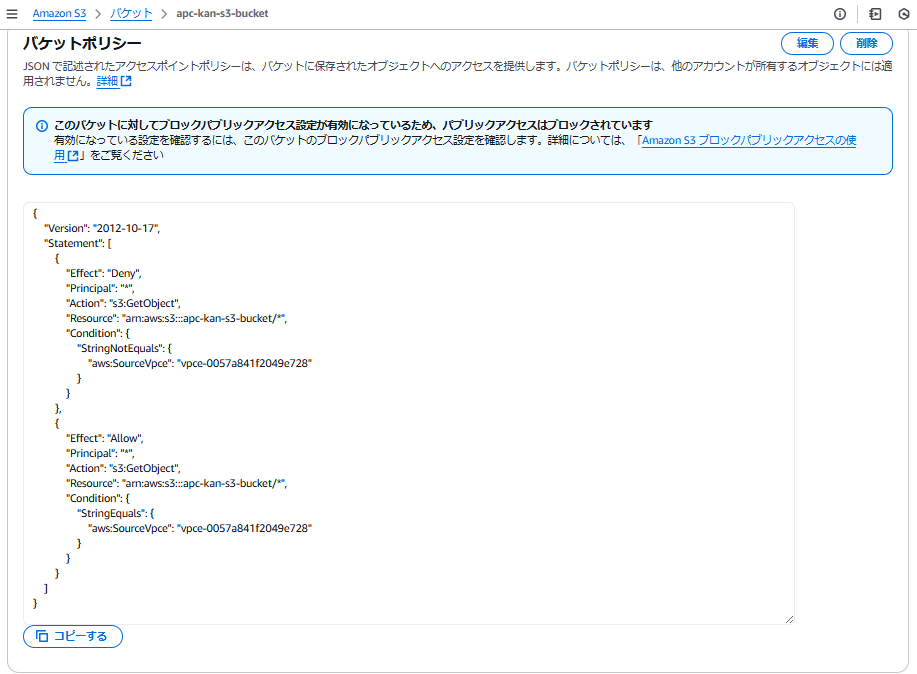Click the 編集 button
Screen dimensions: 917x674
coord(807,43)
